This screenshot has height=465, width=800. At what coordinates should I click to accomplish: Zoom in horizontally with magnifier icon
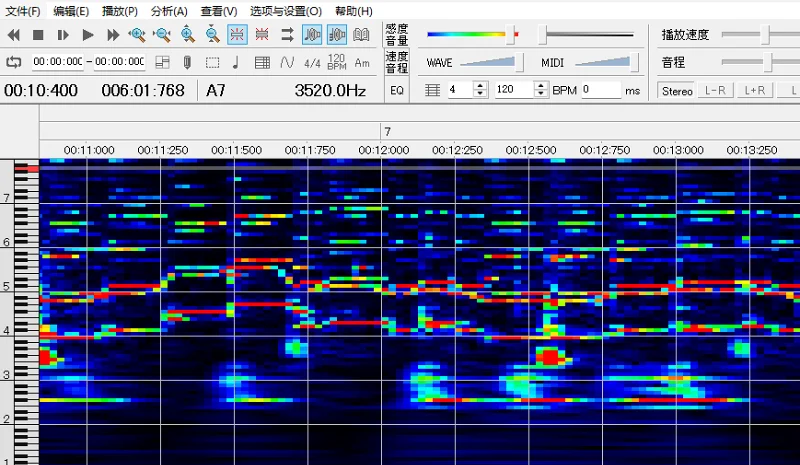[x=138, y=35]
